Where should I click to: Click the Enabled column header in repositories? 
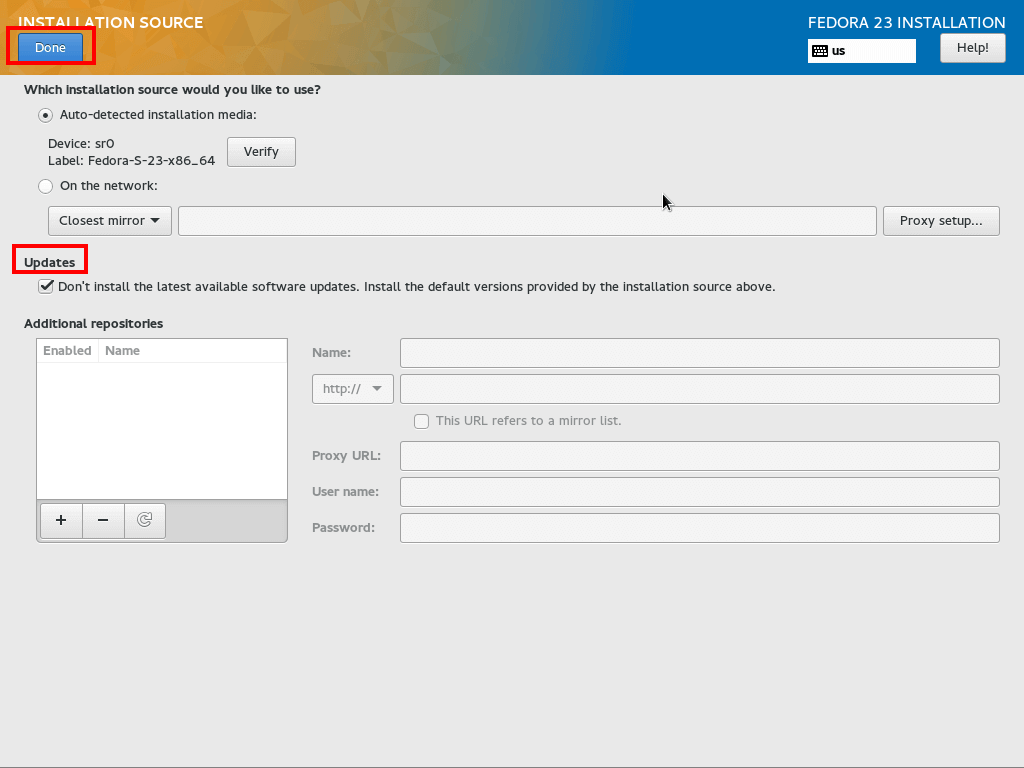(67, 351)
